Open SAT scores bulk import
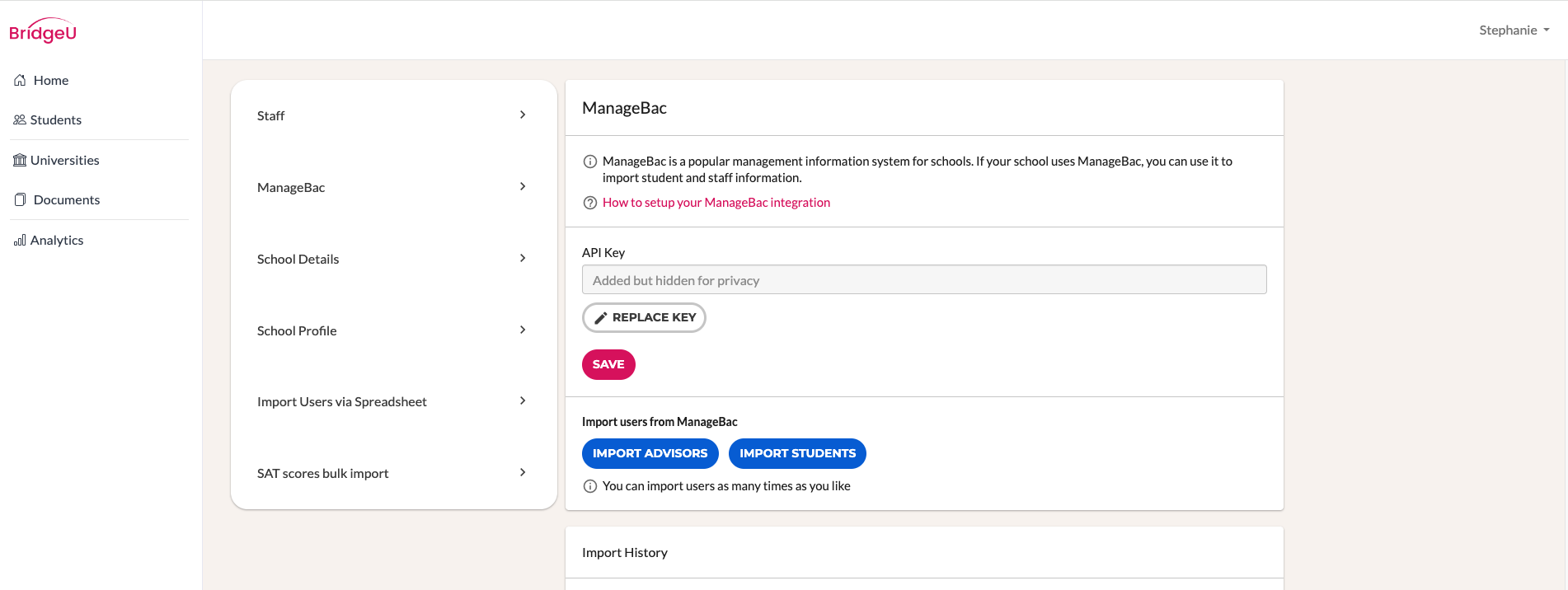Screen dimensions: 1568x590 click(394, 473)
